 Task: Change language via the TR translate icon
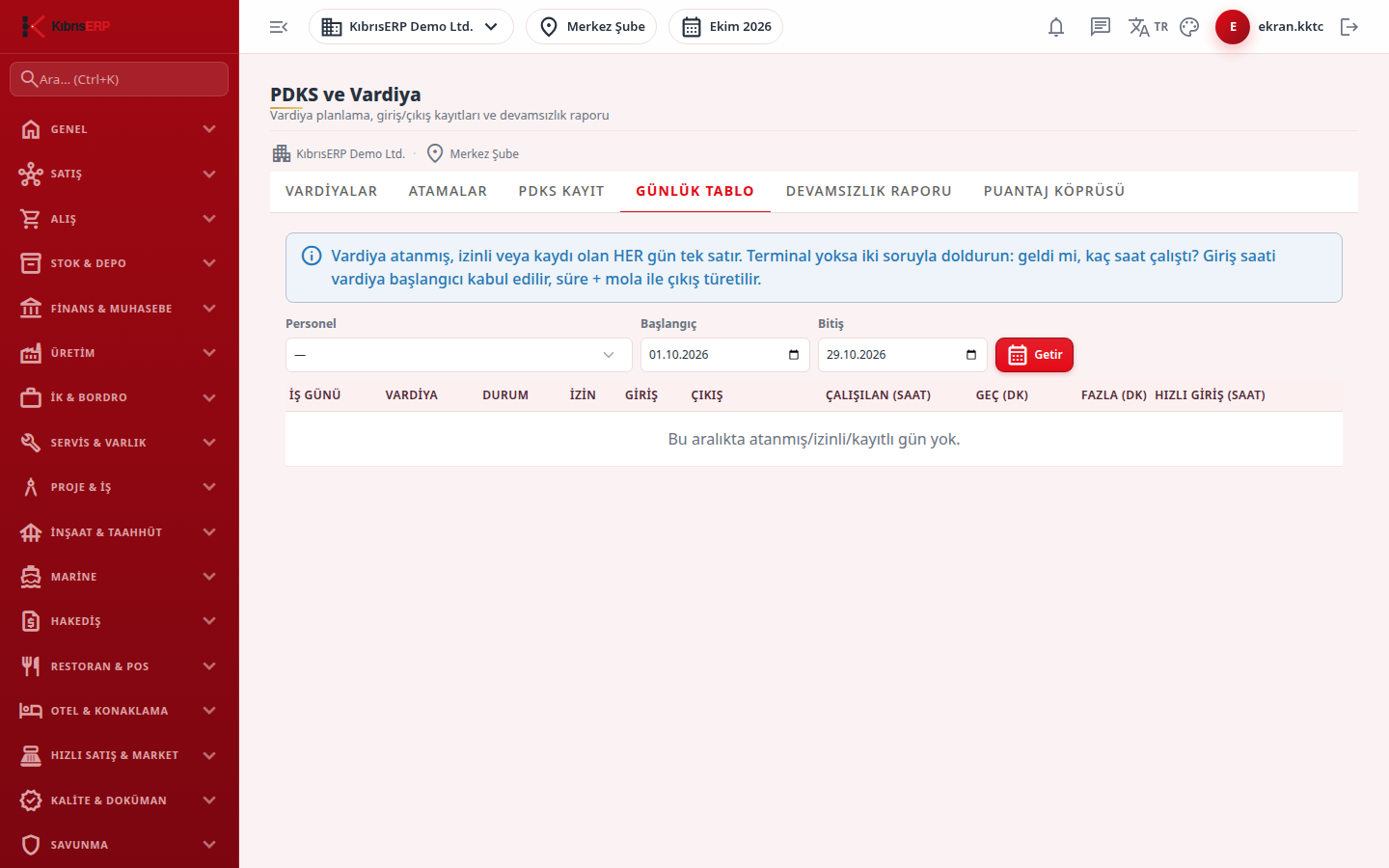click(x=1148, y=27)
